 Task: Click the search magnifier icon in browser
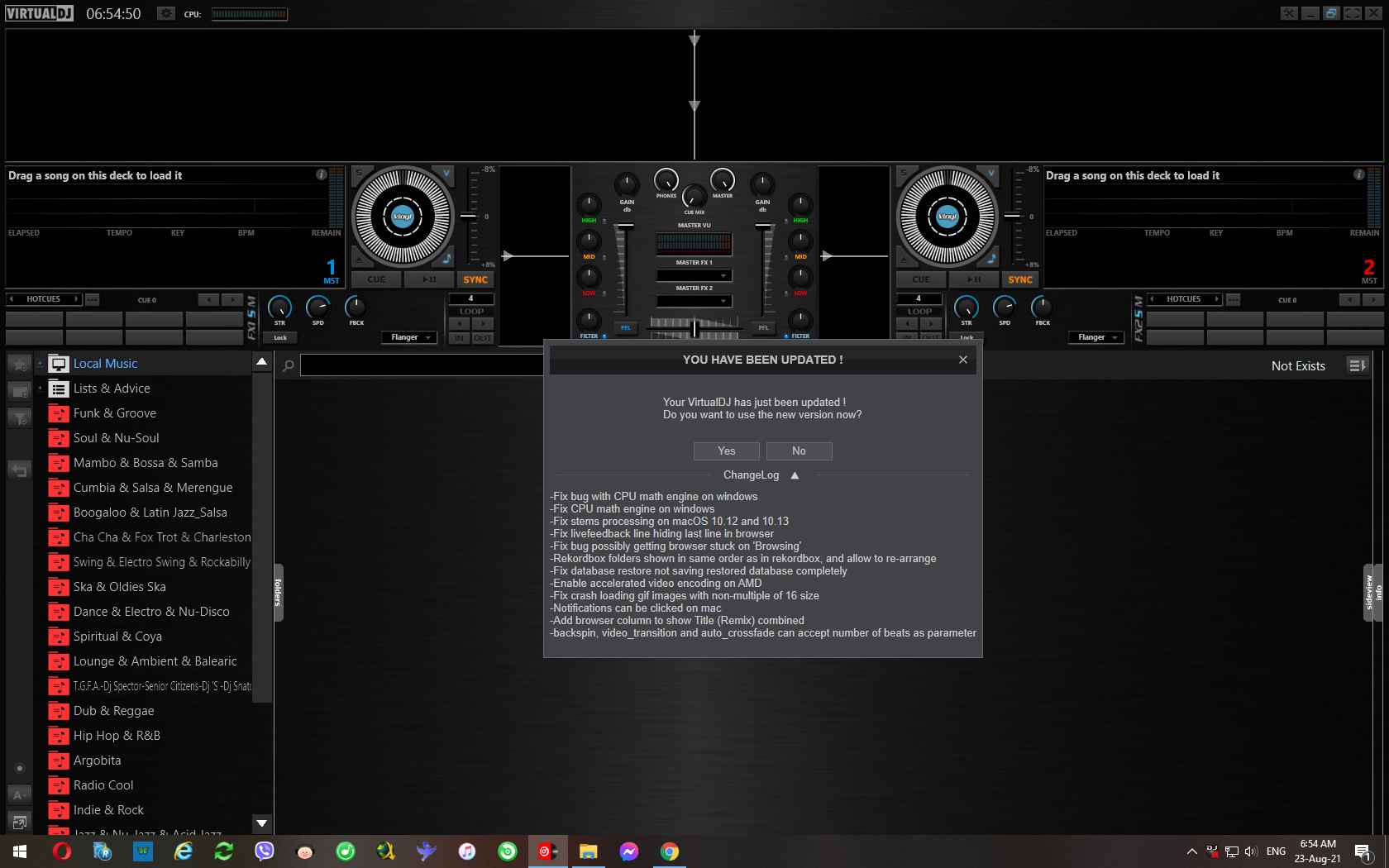pyautogui.click(x=289, y=365)
